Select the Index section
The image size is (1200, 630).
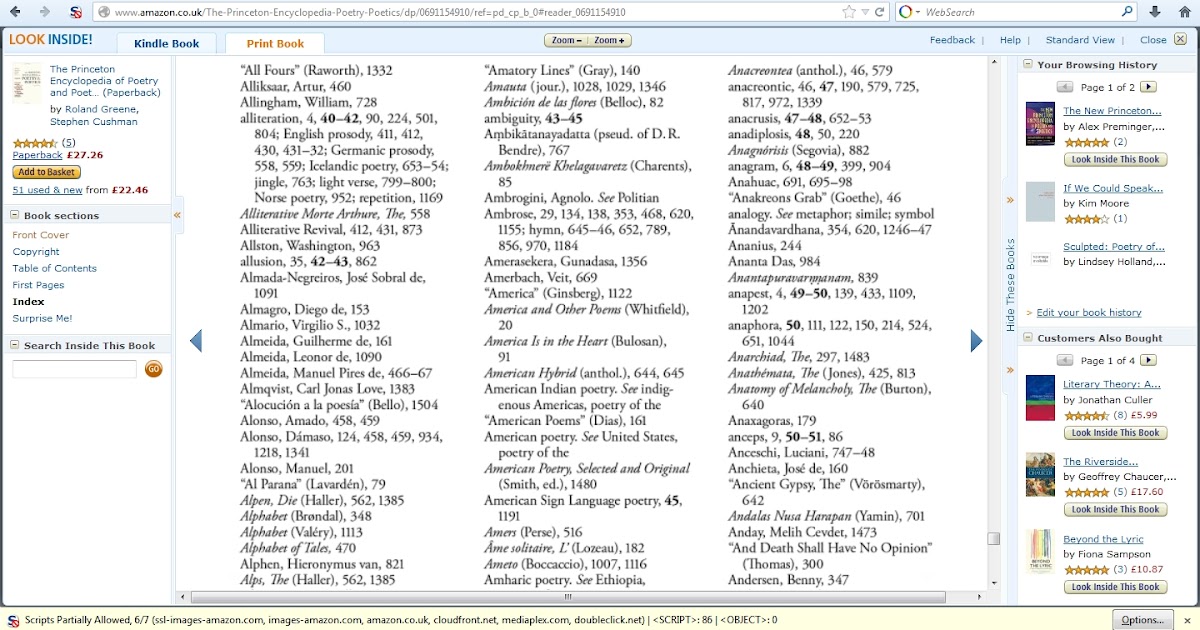[x=28, y=301]
